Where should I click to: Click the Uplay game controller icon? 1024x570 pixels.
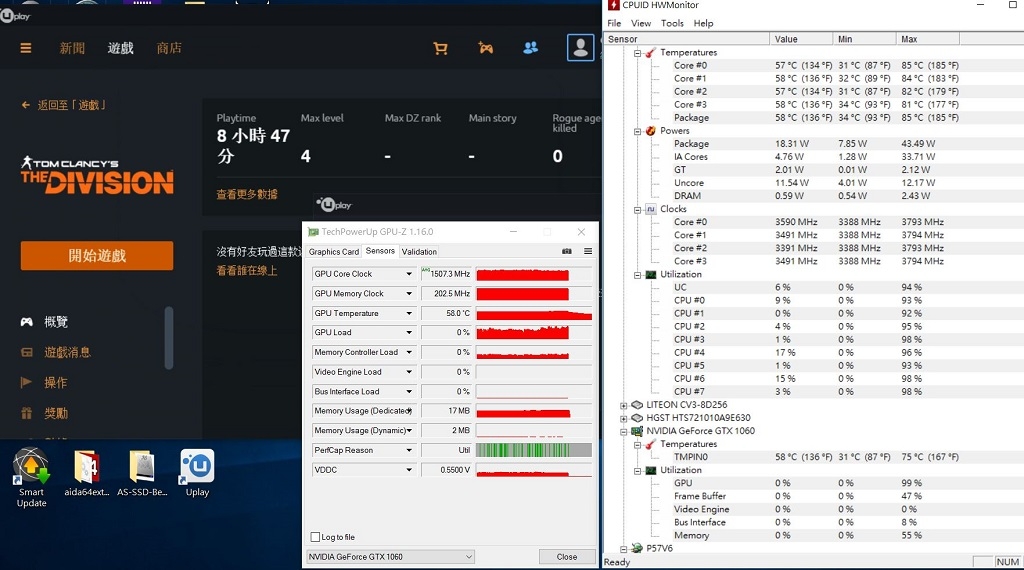[x=485, y=48]
